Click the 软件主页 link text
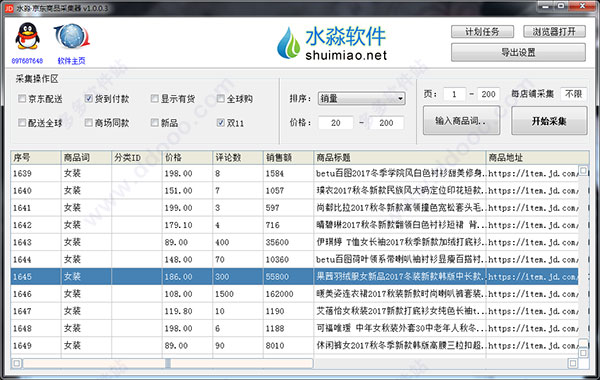The width and height of the screenshot is (600, 380). [72, 61]
